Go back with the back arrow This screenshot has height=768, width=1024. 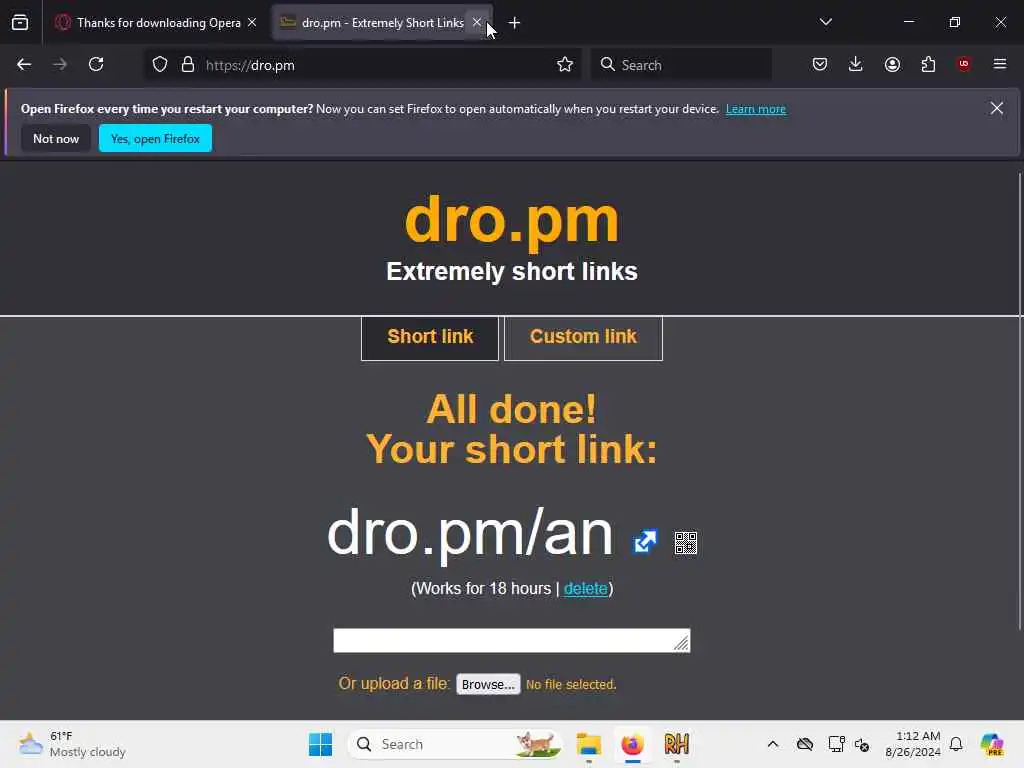(x=24, y=64)
